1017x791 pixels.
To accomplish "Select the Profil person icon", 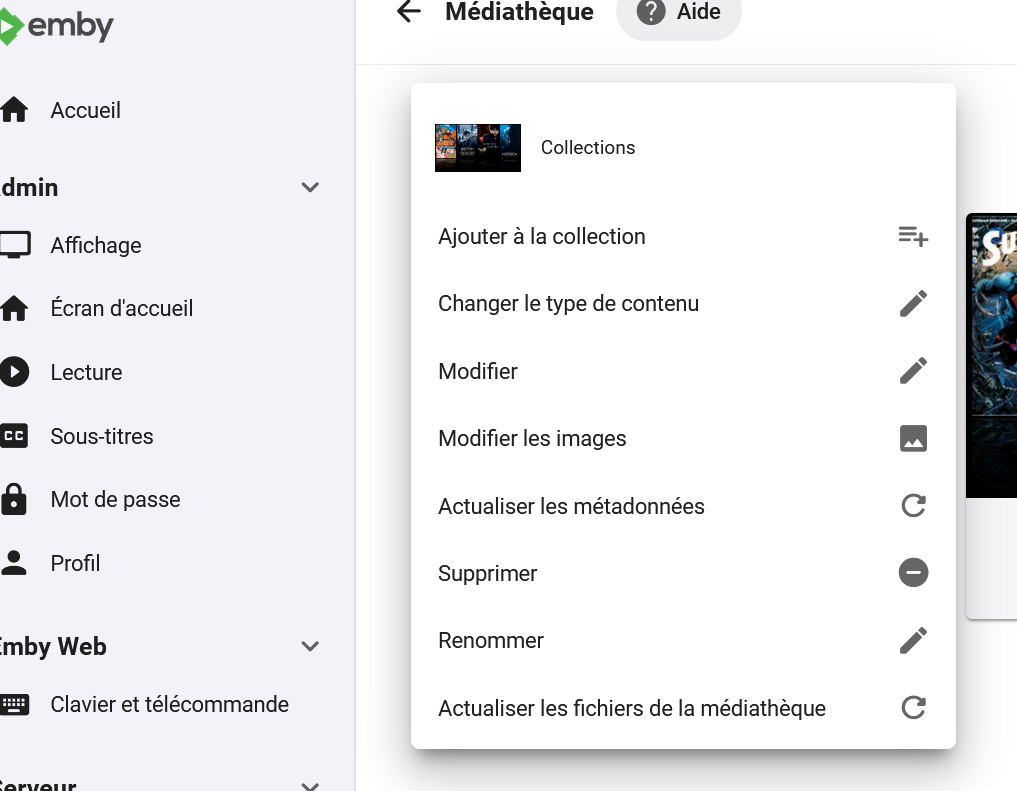I will pyautogui.click(x=16, y=562).
